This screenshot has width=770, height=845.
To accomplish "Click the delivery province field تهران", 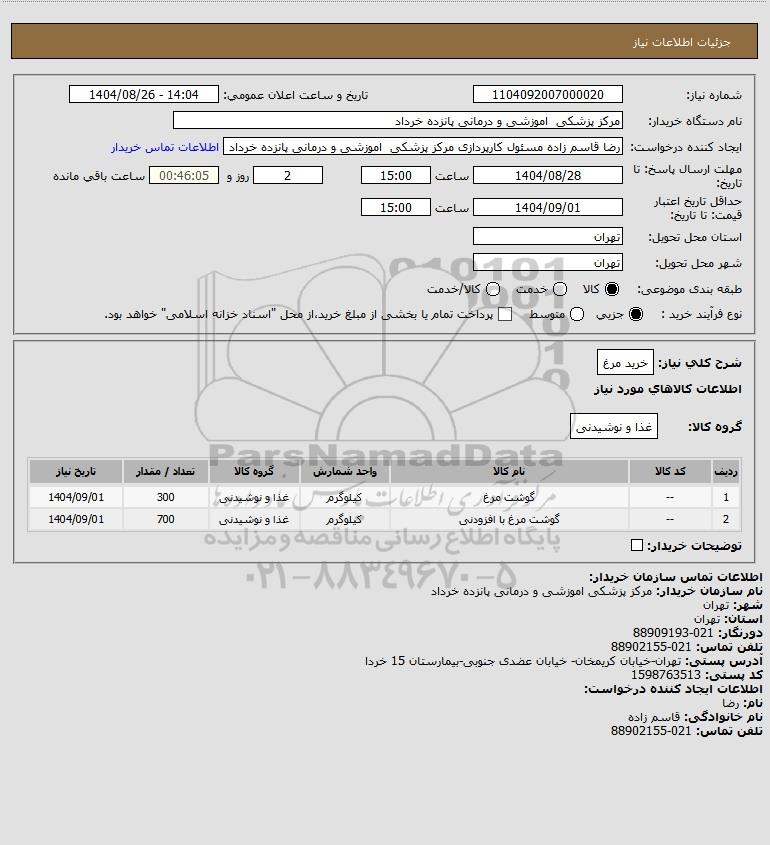I will point(547,237).
